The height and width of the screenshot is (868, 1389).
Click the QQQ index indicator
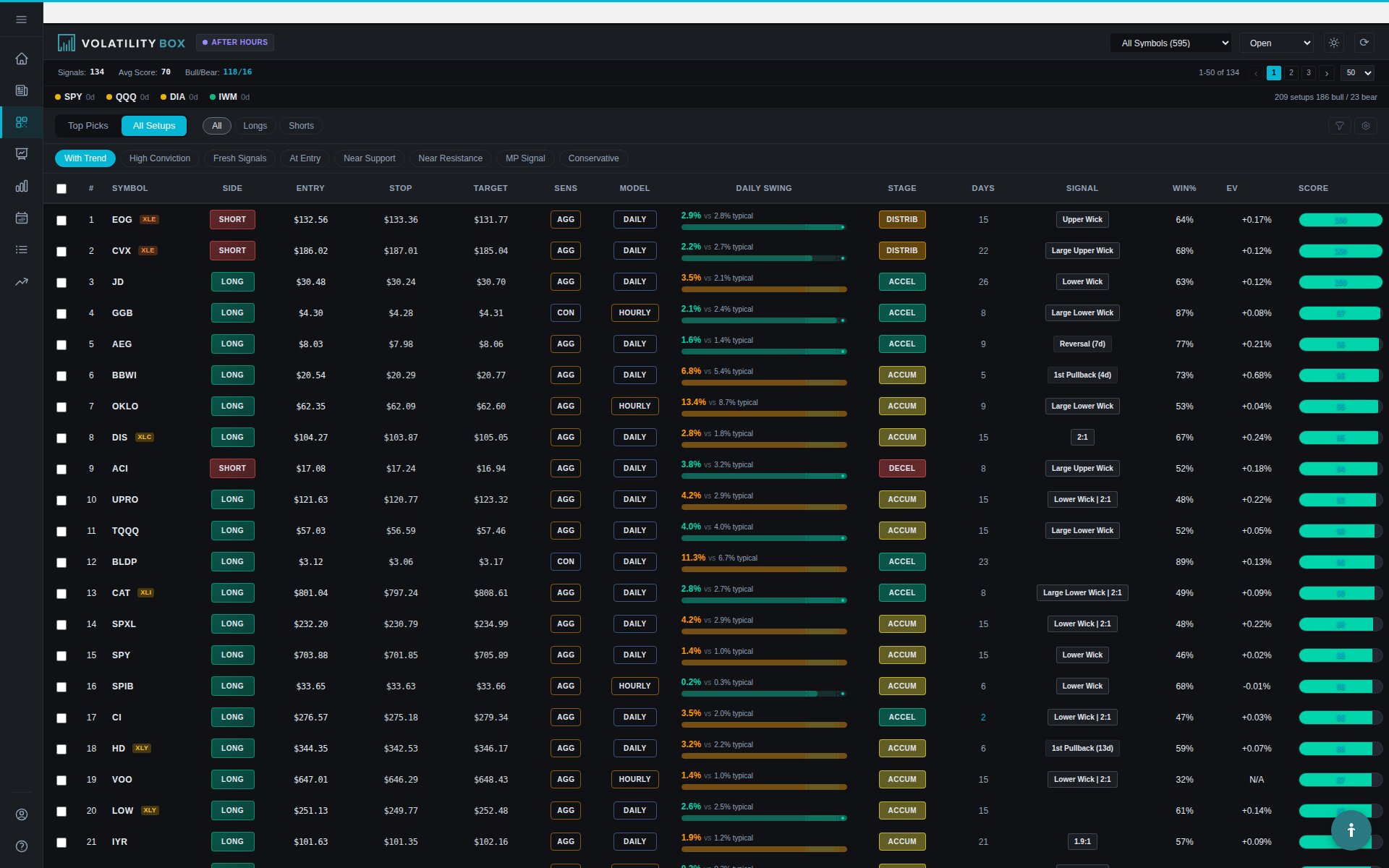click(127, 97)
